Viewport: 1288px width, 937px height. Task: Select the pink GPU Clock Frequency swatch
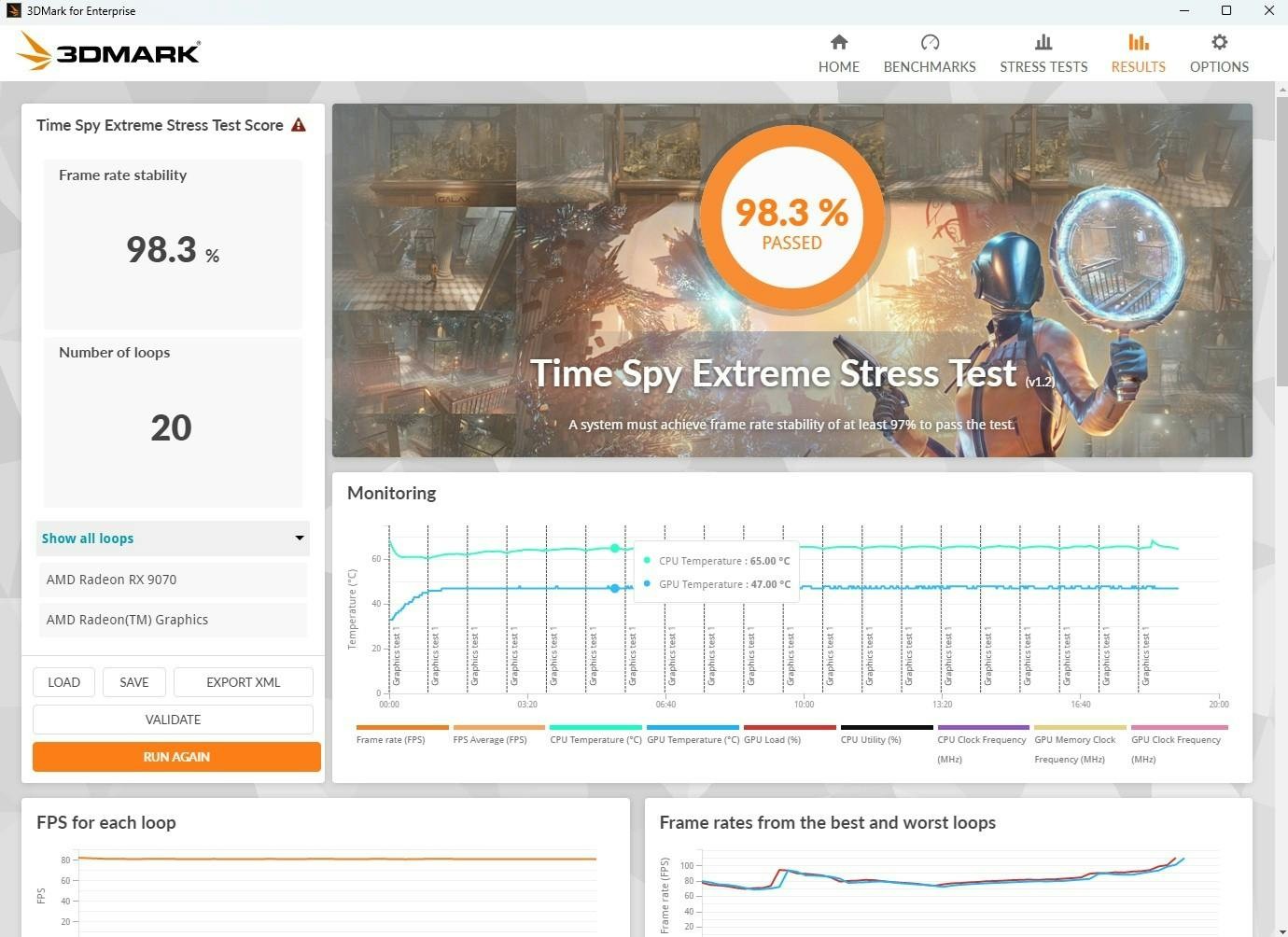coord(1180,727)
